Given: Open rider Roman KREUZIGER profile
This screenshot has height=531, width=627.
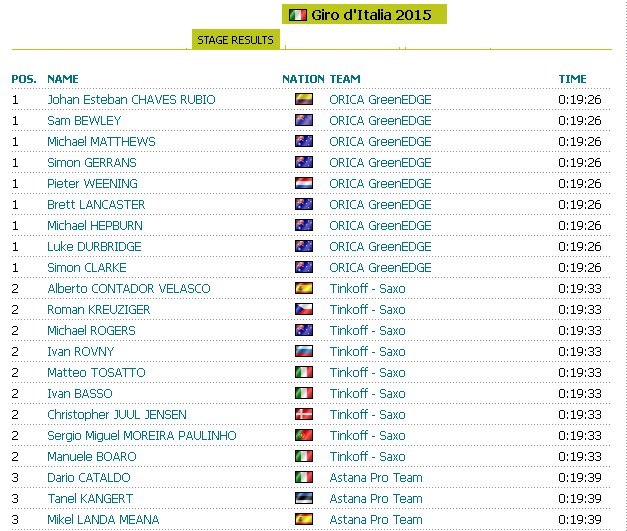Looking at the screenshot, I should point(98,309).
